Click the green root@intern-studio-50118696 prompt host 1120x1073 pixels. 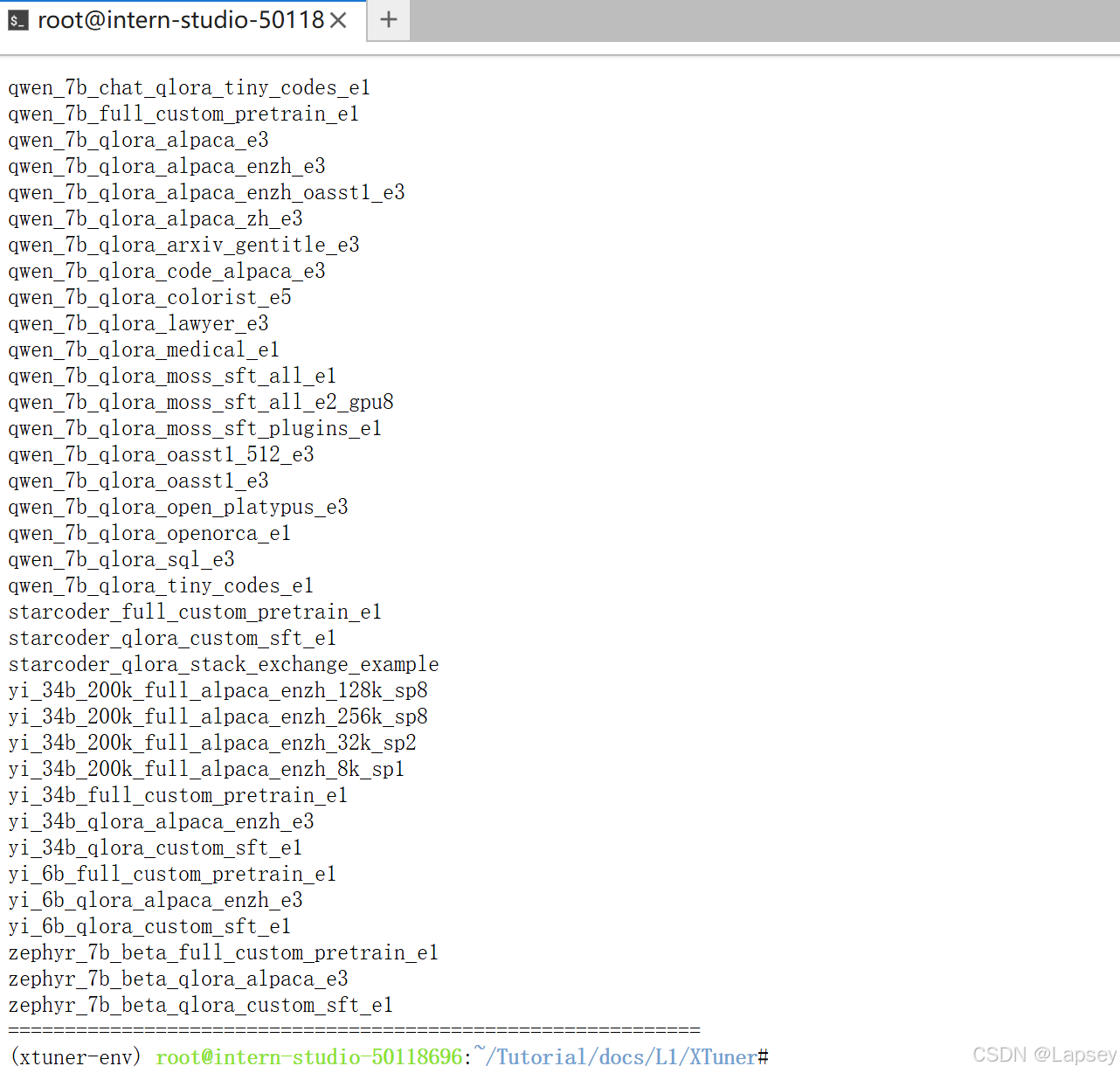[308, 1057]
